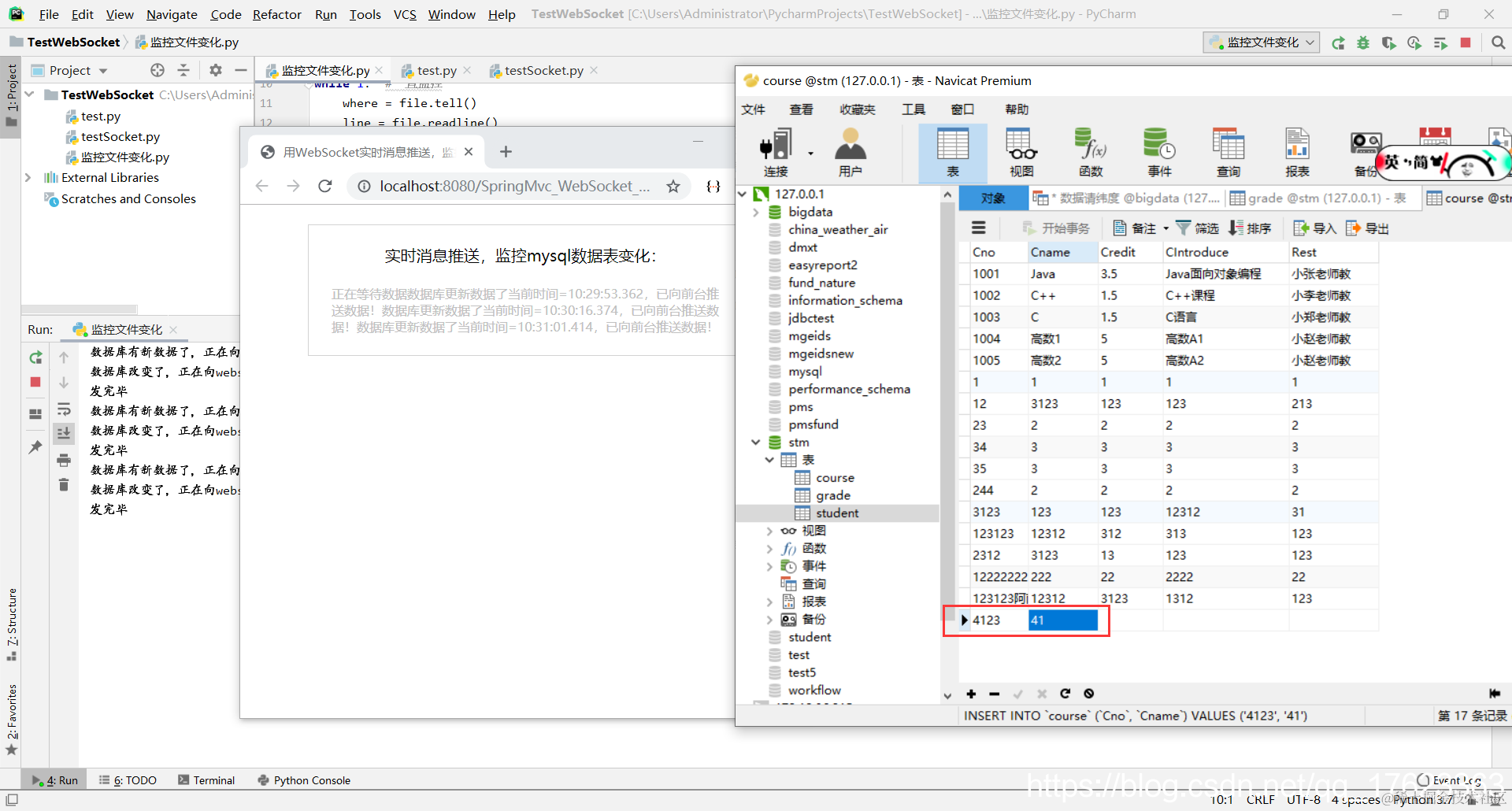The height and width of the screenshot is (811, 1512).
Task: Select the course table in the stm tree
Action: point(835,478)
